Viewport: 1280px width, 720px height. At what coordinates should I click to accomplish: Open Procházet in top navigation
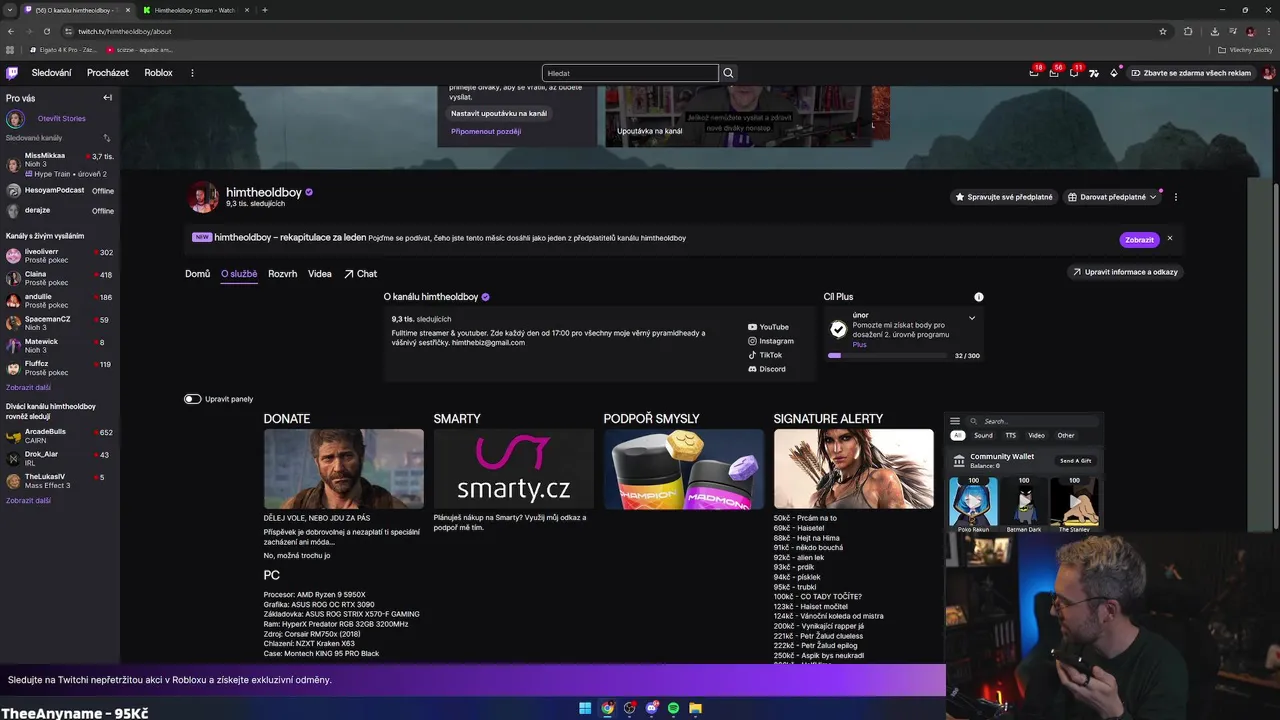108,73
